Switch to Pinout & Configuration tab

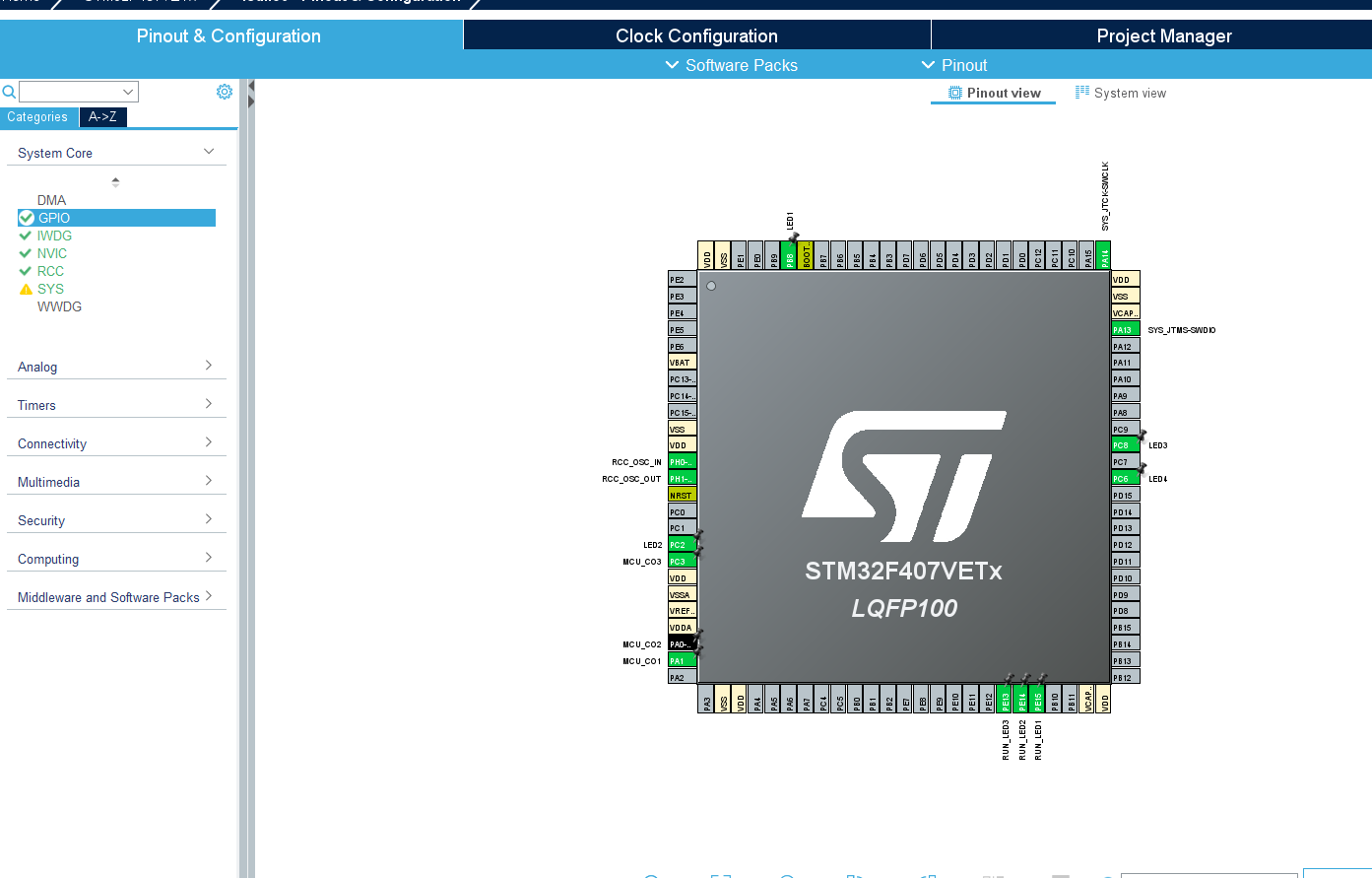tap(229, 35)
